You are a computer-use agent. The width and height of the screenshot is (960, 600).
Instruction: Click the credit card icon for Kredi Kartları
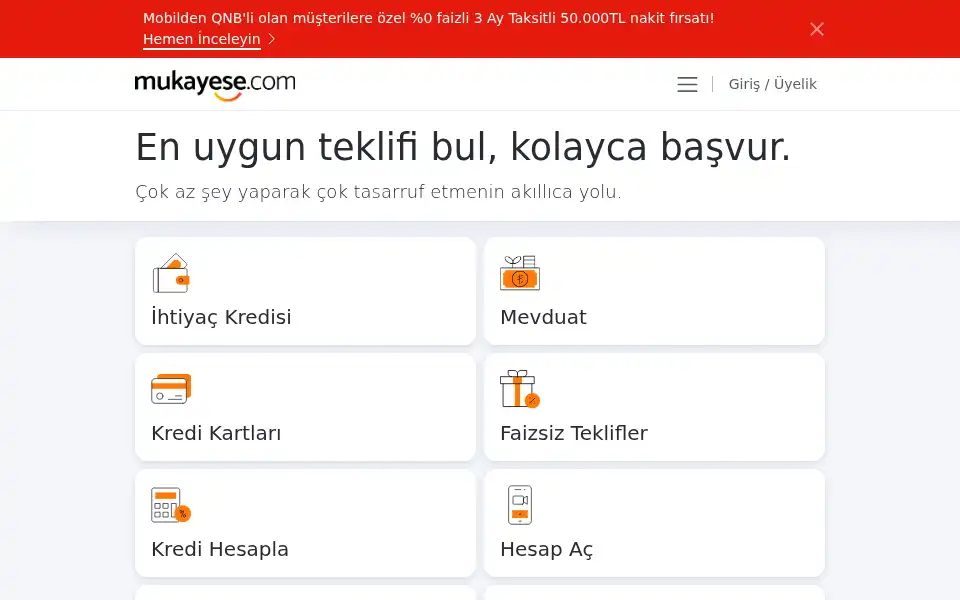pos(171,389)
